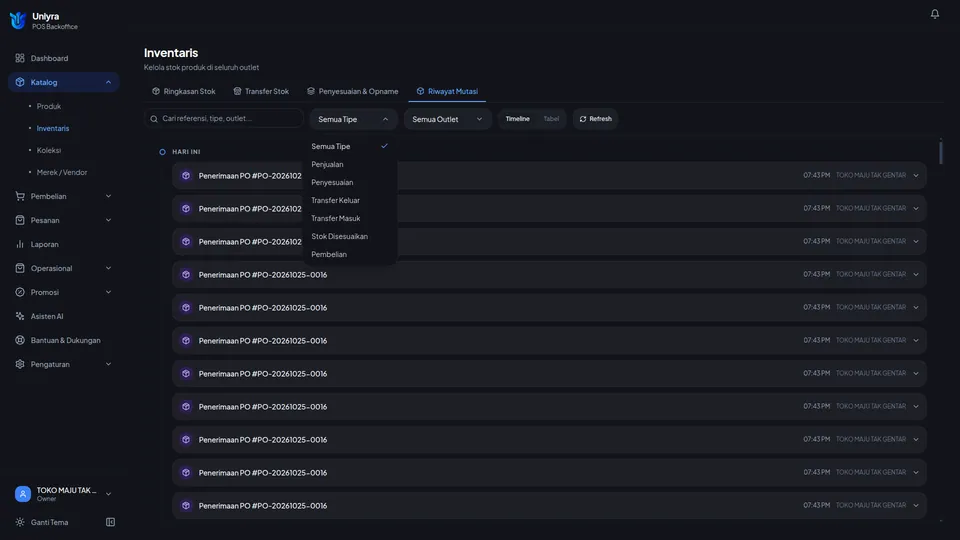Click the Katalog box icon

point(20,82)
